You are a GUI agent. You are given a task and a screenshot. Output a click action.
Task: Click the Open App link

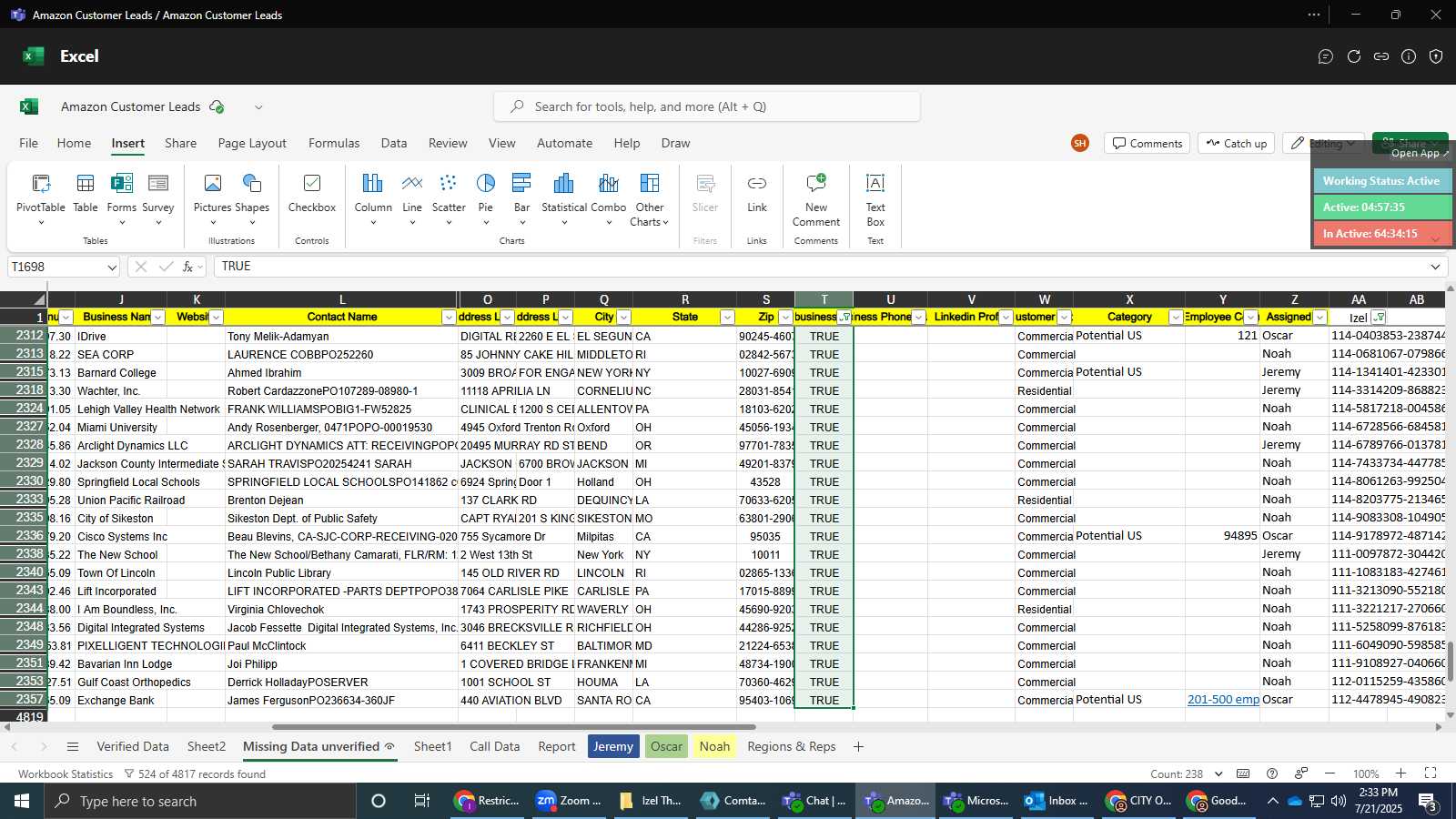click(1420, 153)
